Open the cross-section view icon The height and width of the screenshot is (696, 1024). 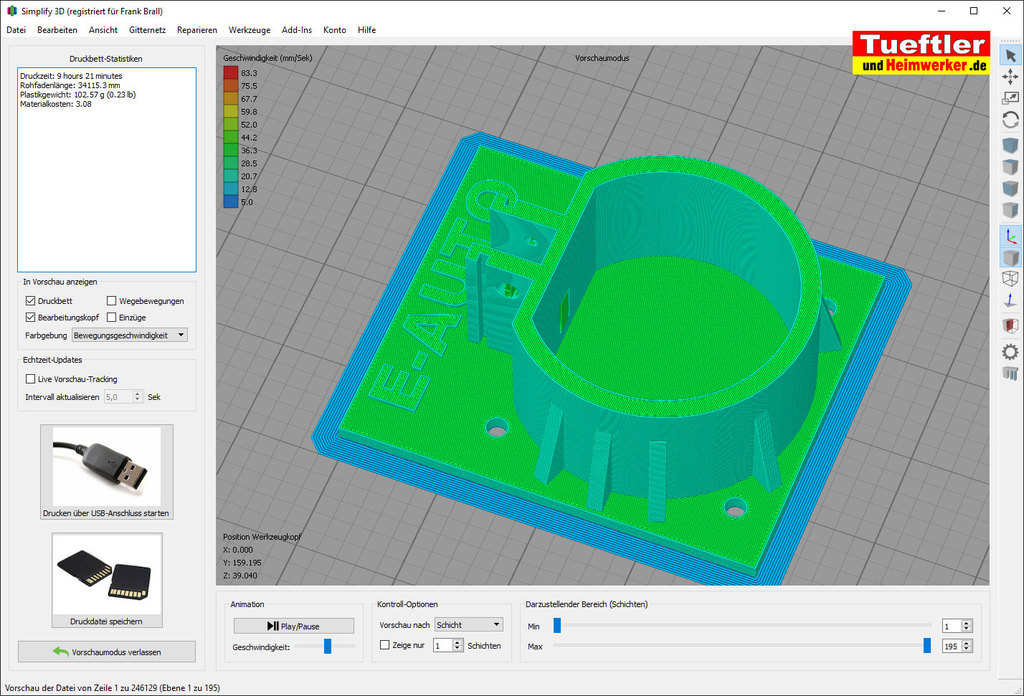coord(1010,325)
